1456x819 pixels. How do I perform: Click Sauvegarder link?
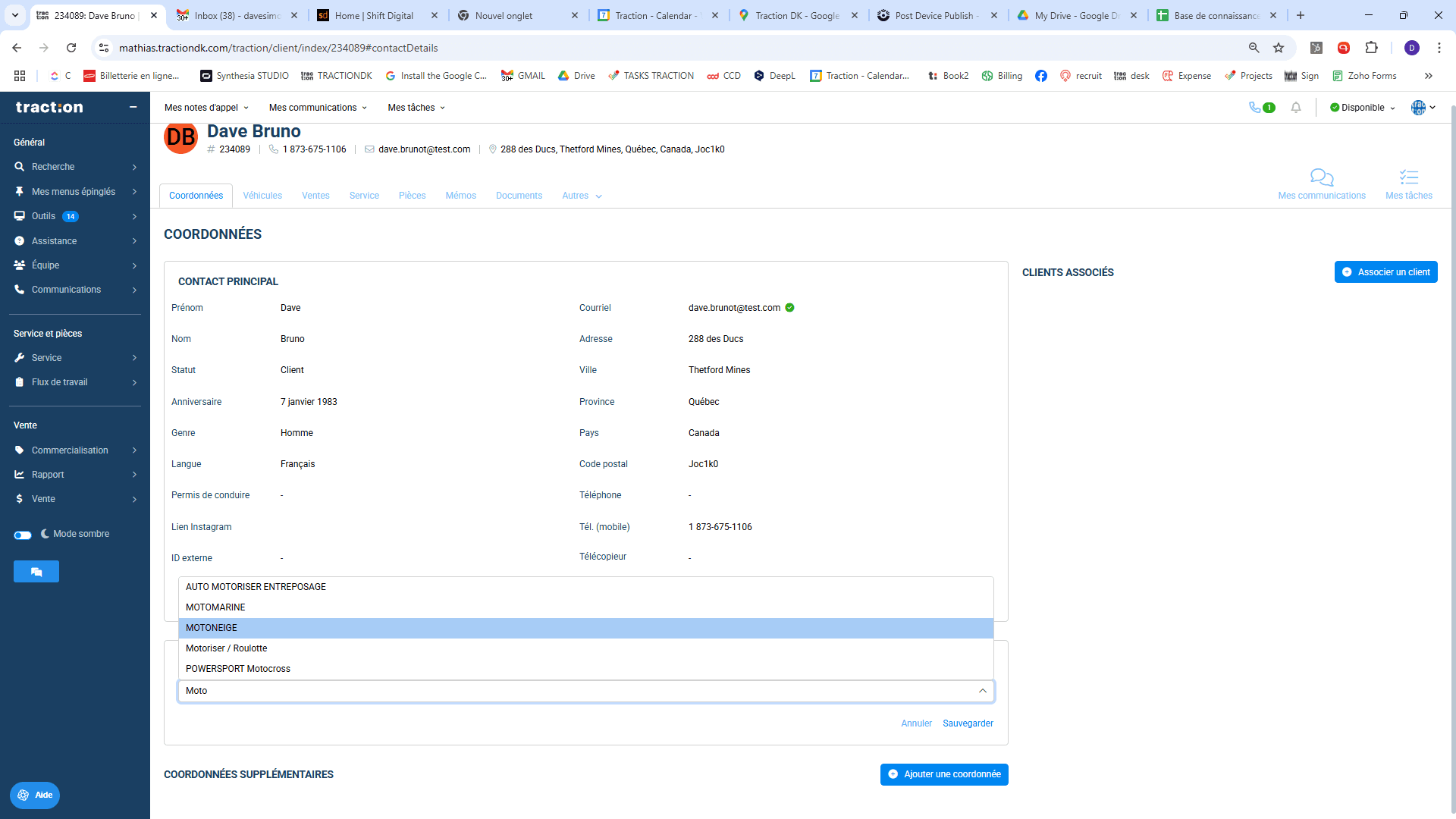(968, 723)
